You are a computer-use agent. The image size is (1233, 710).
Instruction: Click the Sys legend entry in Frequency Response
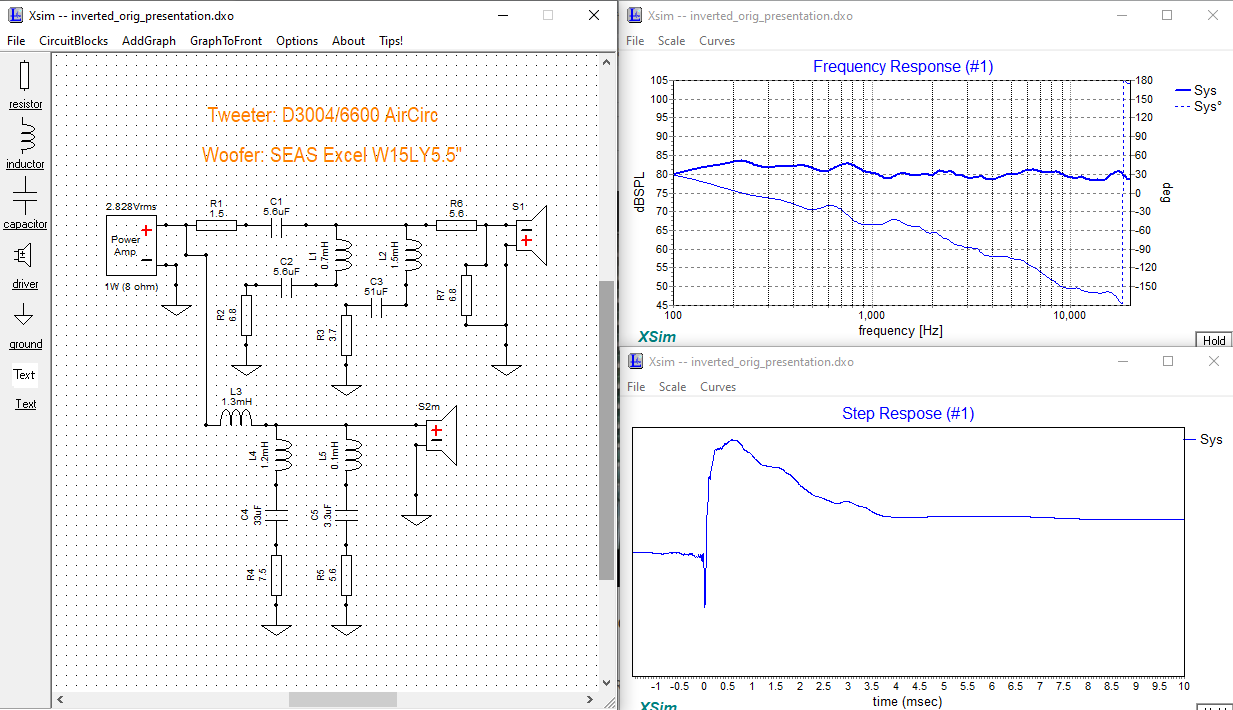coord(1196,90)
